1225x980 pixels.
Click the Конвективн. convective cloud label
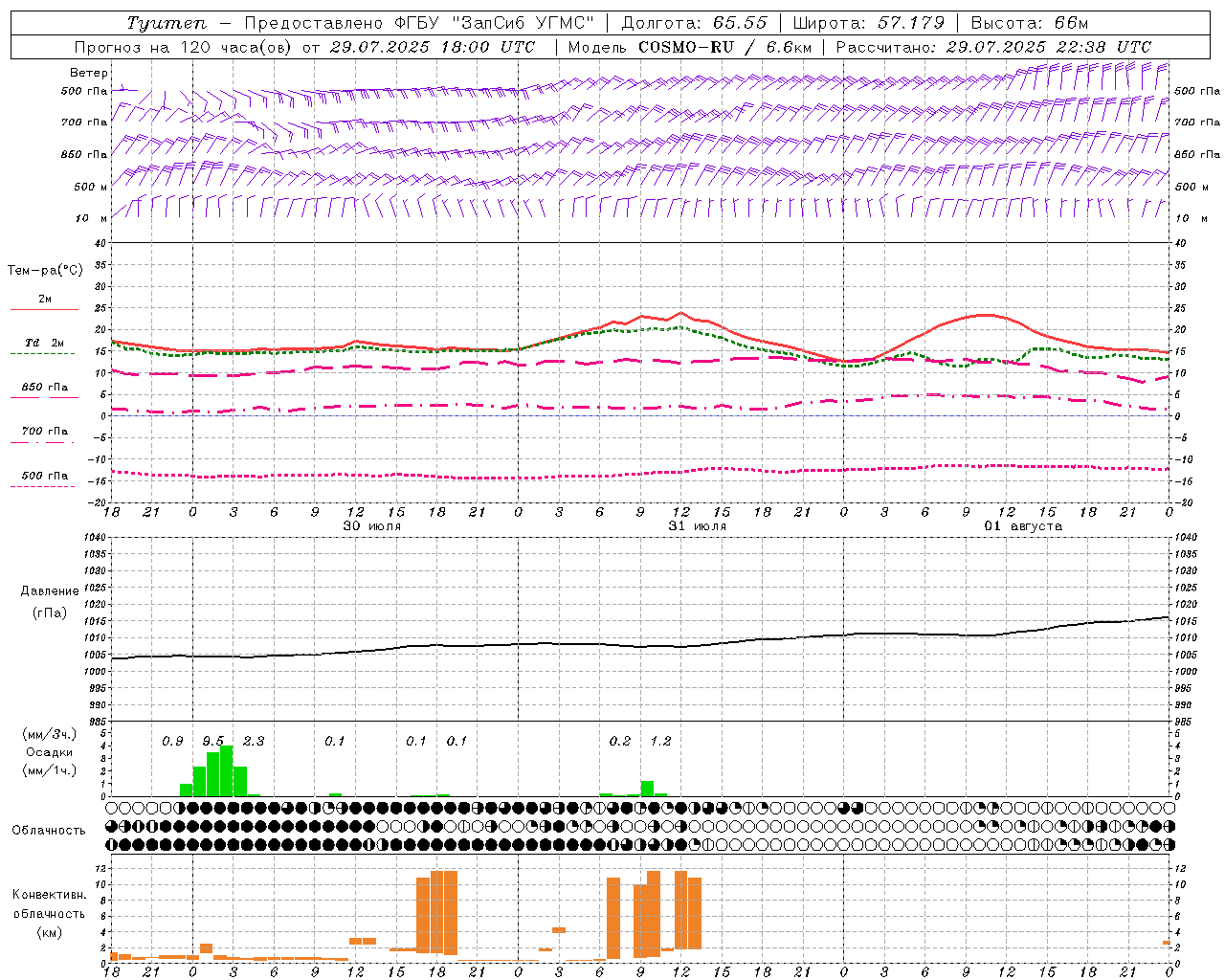pyautogui.click(x=49, y=895)
